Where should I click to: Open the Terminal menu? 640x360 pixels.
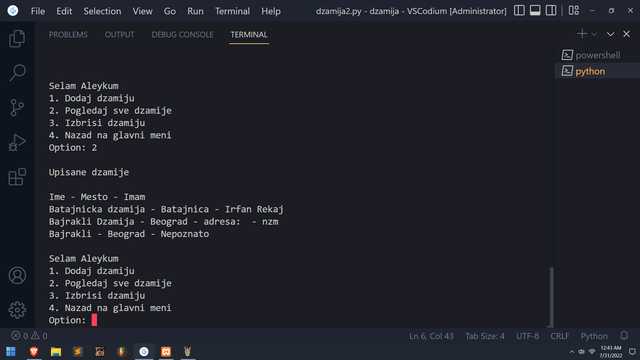[232, 11]
